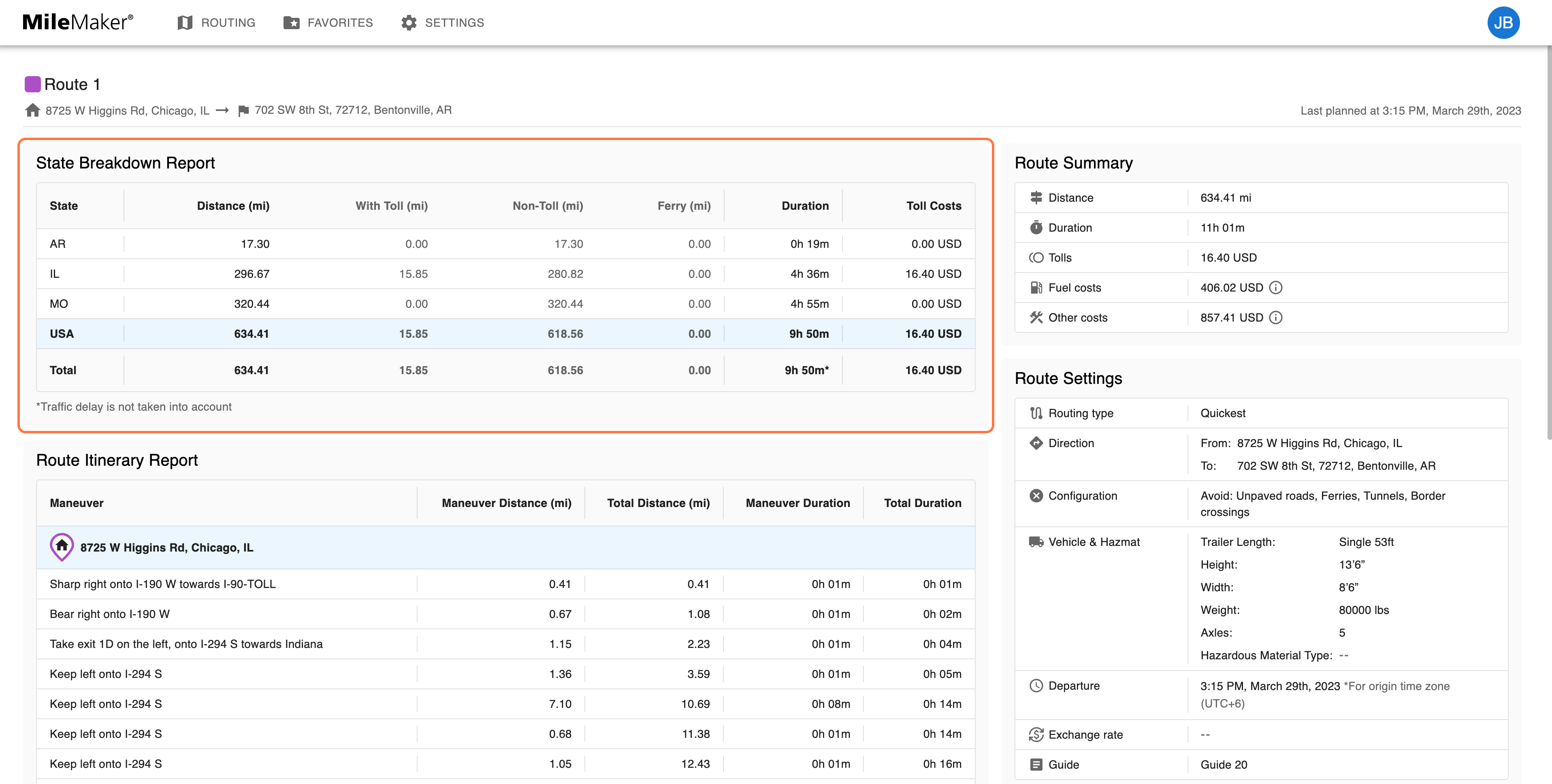Click the Fuel costs info icon
1552x784 pixels.
(1275, 288)
